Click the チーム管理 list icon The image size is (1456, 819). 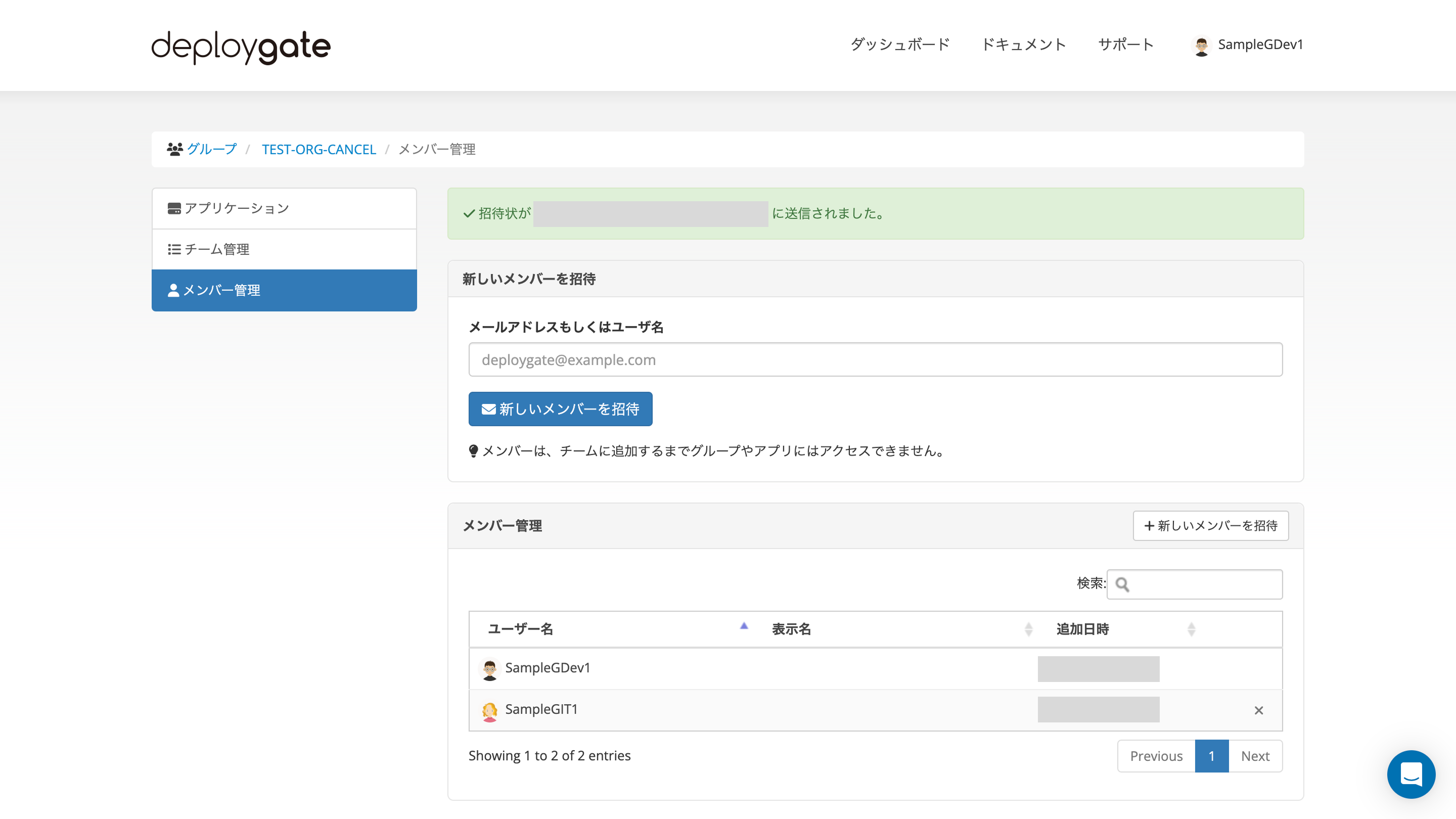tap(174, 249)
